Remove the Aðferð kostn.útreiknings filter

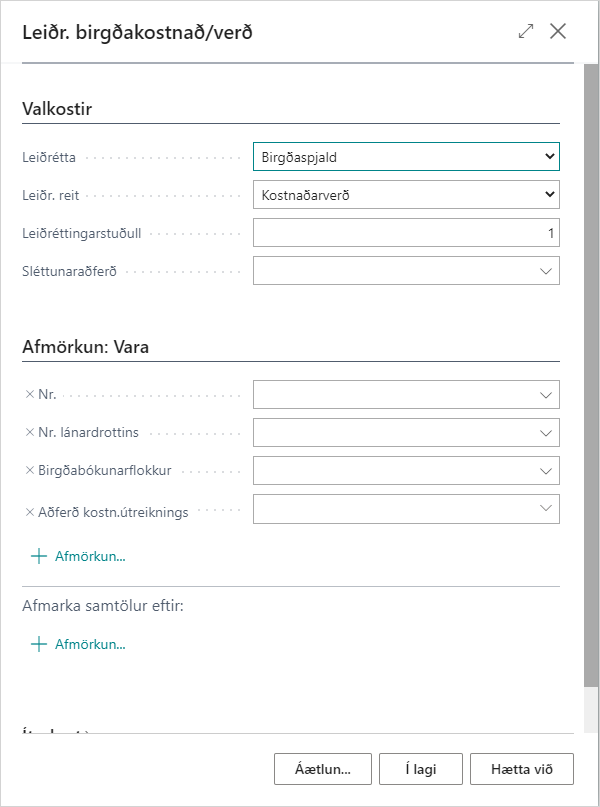pos(30,509)
